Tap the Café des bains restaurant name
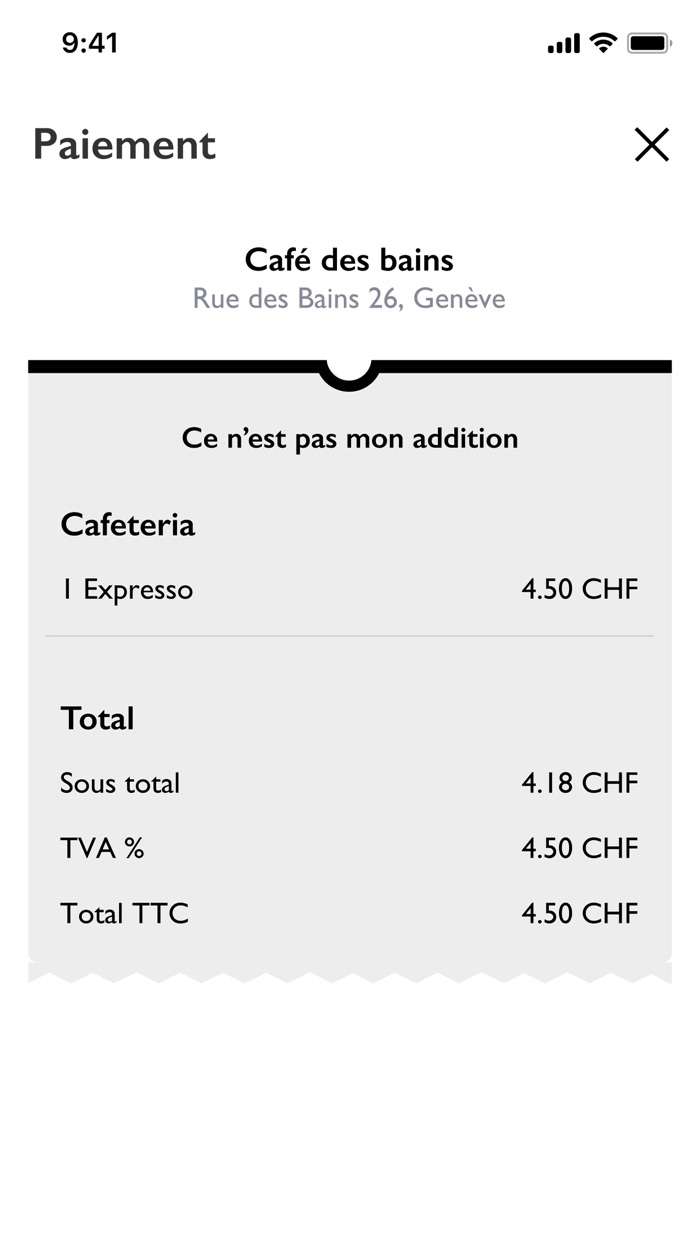This screenshot has height=1244, width=700. pyautogui.click(x=349, y=260)
